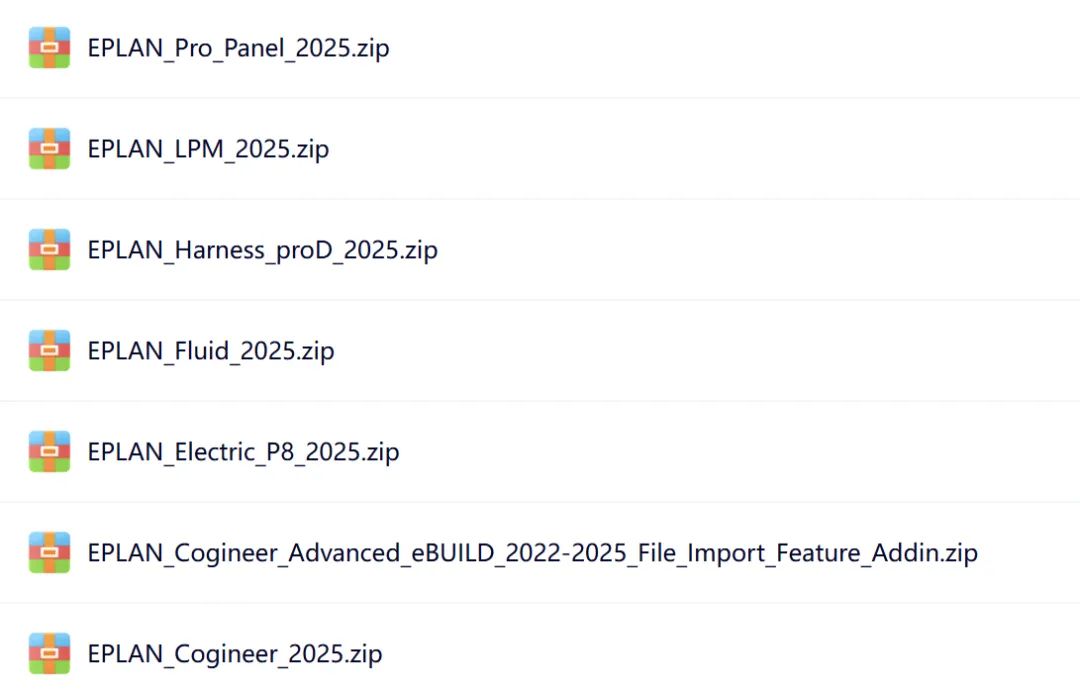
Task: Open the EPLAN_LPM_2025.zip file name
Action: (208, 149)
